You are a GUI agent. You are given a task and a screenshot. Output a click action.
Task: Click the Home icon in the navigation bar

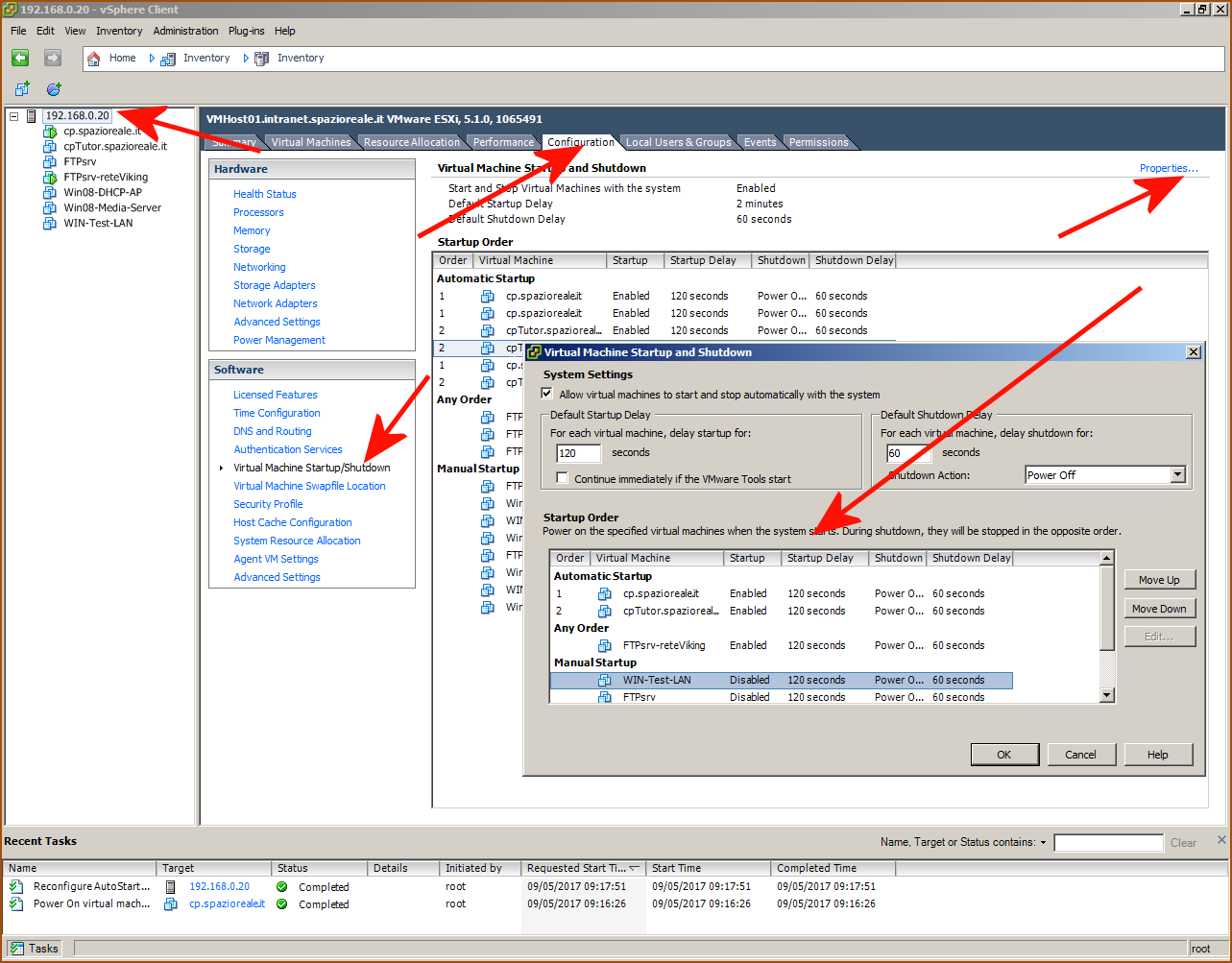point(93,59)
